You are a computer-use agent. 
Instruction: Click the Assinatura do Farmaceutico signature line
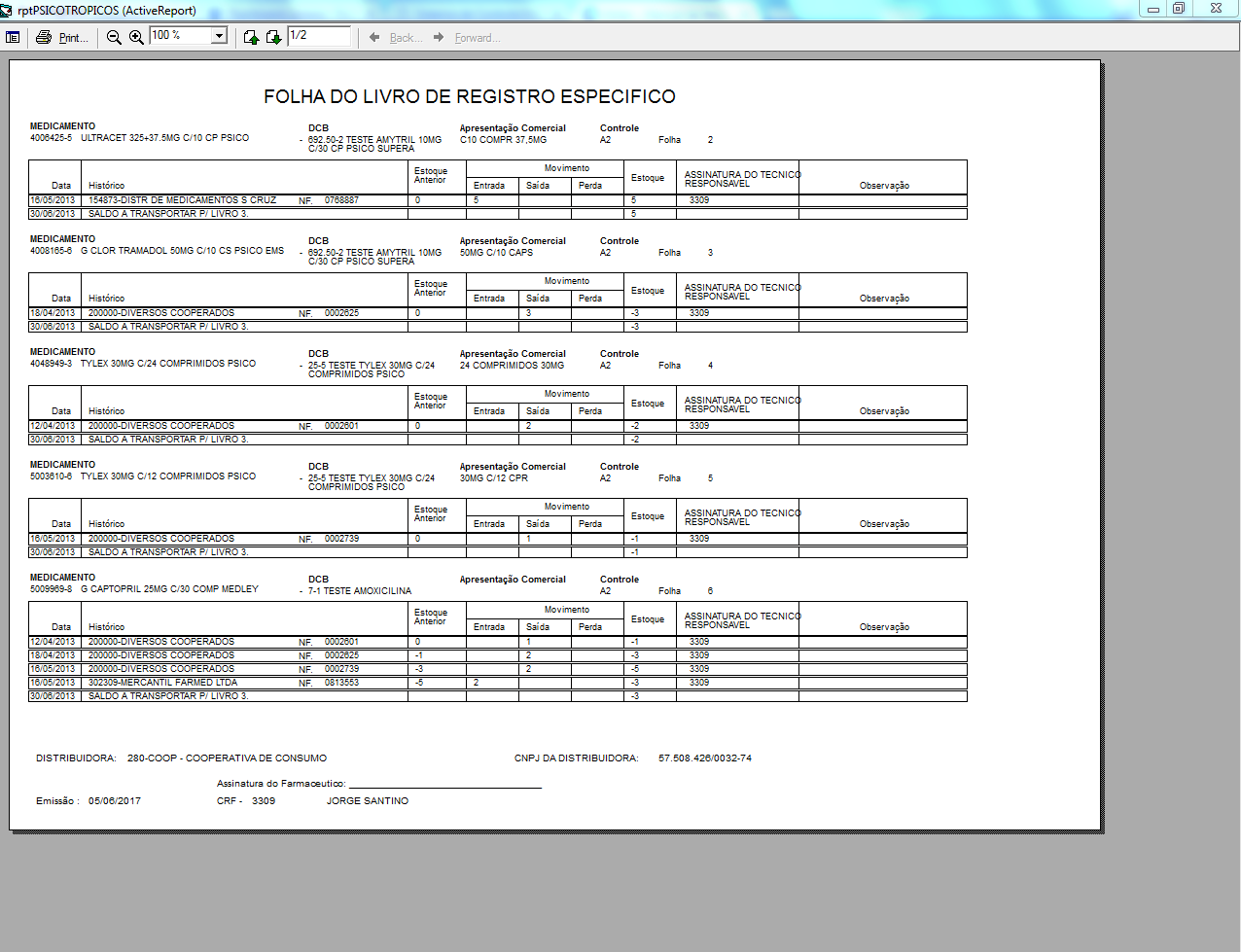[x=444, y=786]
